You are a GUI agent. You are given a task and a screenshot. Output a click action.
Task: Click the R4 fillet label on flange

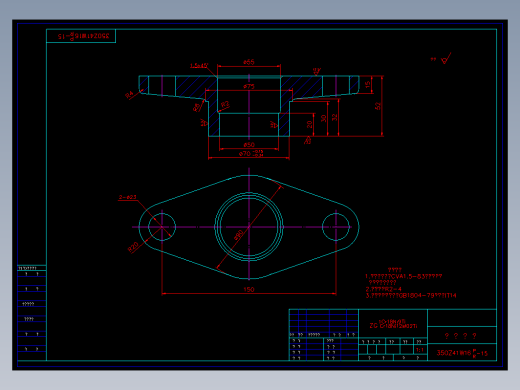pos(129,95)
